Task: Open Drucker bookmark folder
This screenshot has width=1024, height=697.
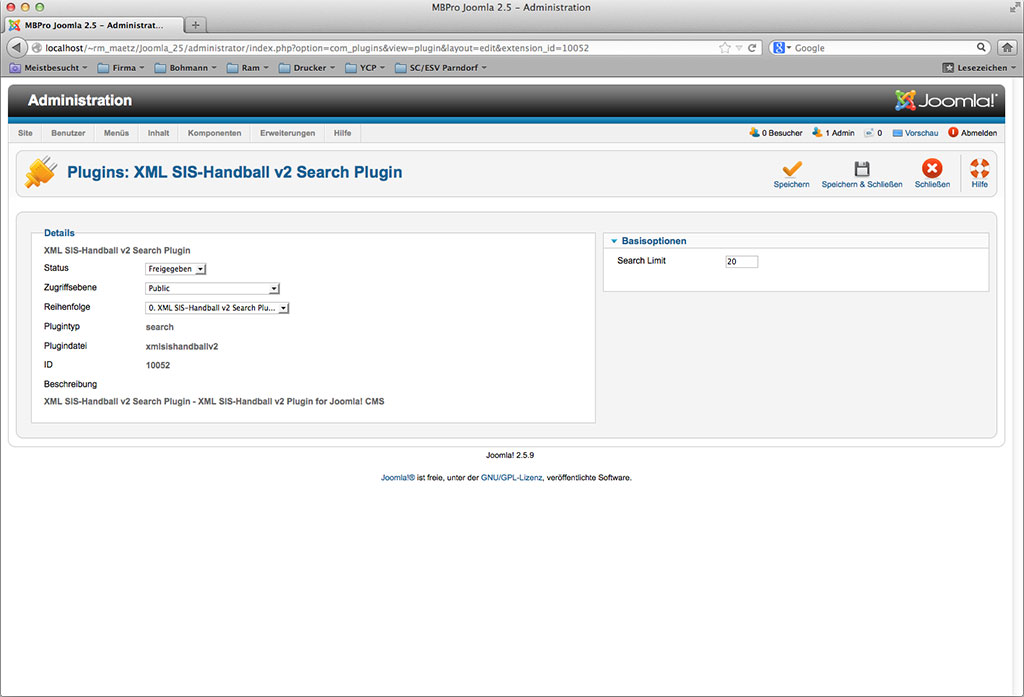Action: (307, 68)
